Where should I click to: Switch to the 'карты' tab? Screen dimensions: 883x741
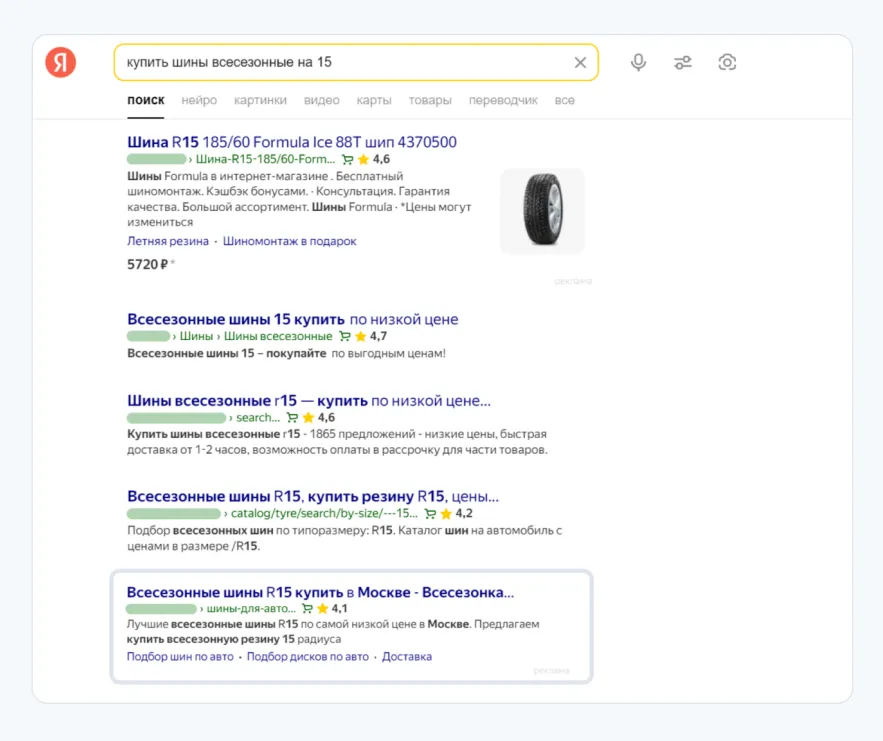[374, 100]
